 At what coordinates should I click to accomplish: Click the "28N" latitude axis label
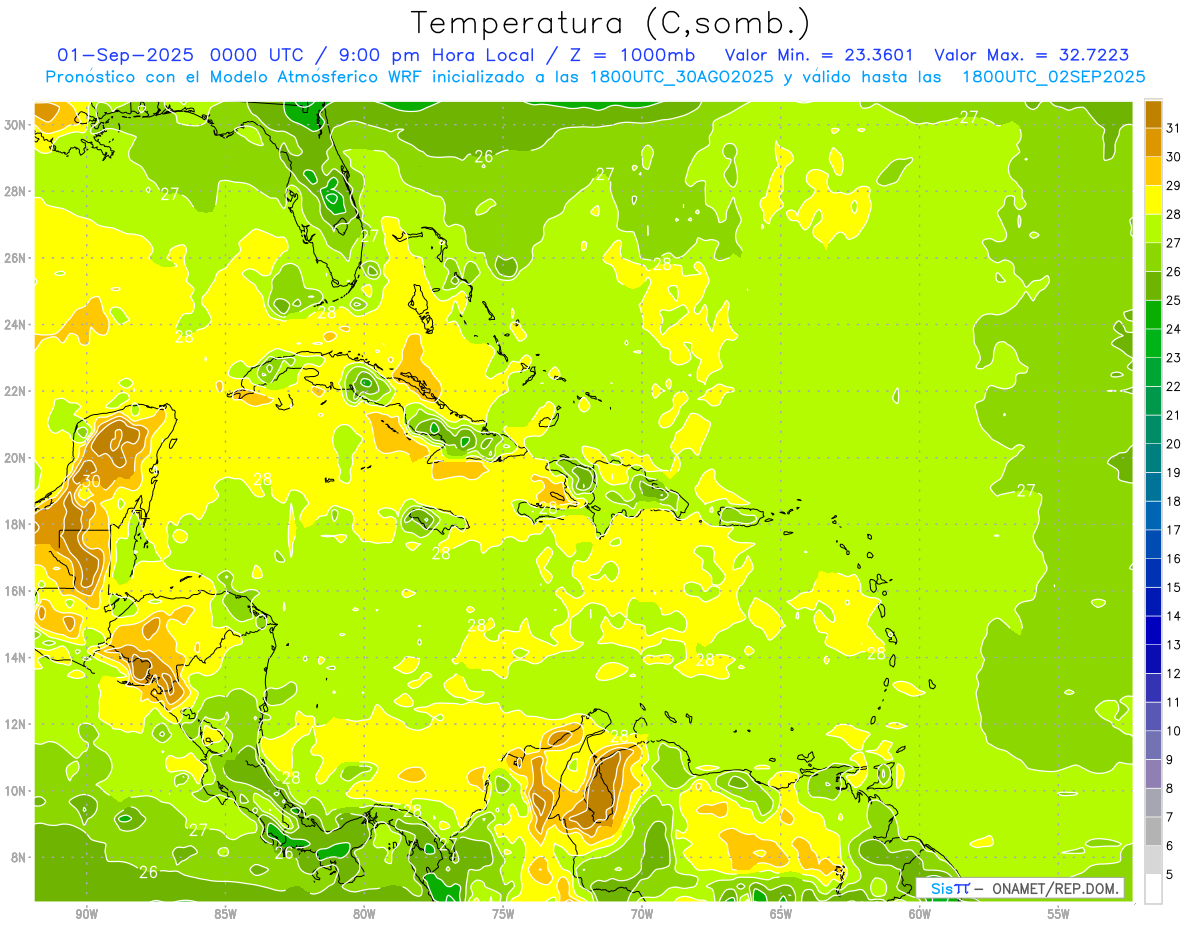click(16, 191)
